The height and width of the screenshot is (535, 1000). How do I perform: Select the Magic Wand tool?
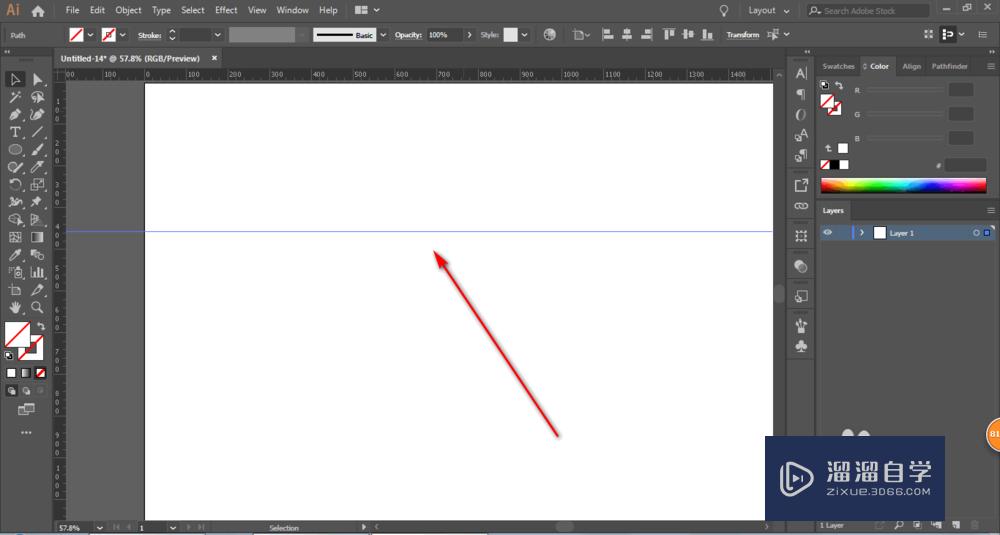pos(15,97)
